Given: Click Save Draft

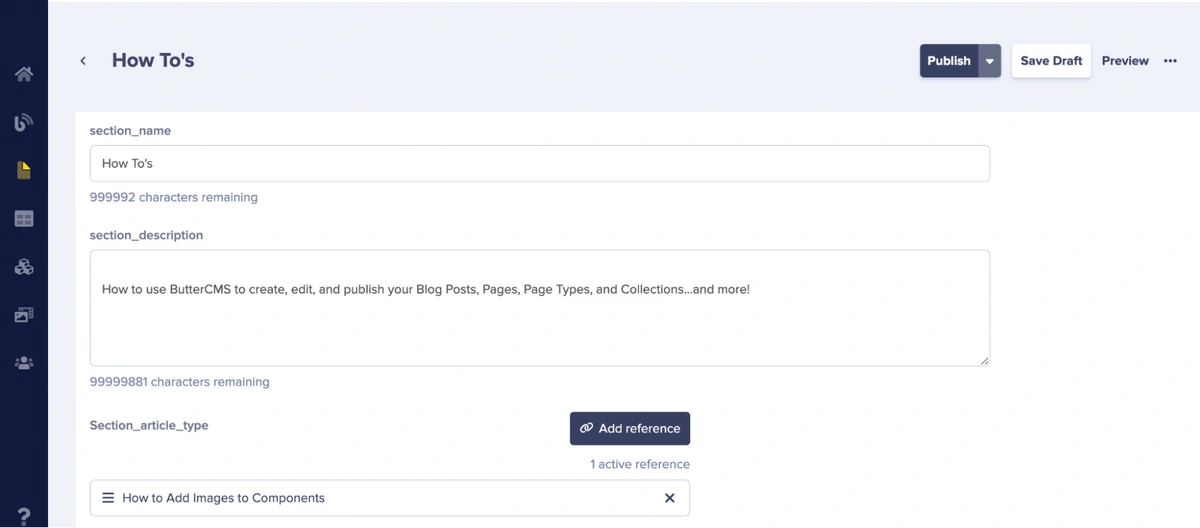Looking at the screenshot, I should pos(1051,61).
